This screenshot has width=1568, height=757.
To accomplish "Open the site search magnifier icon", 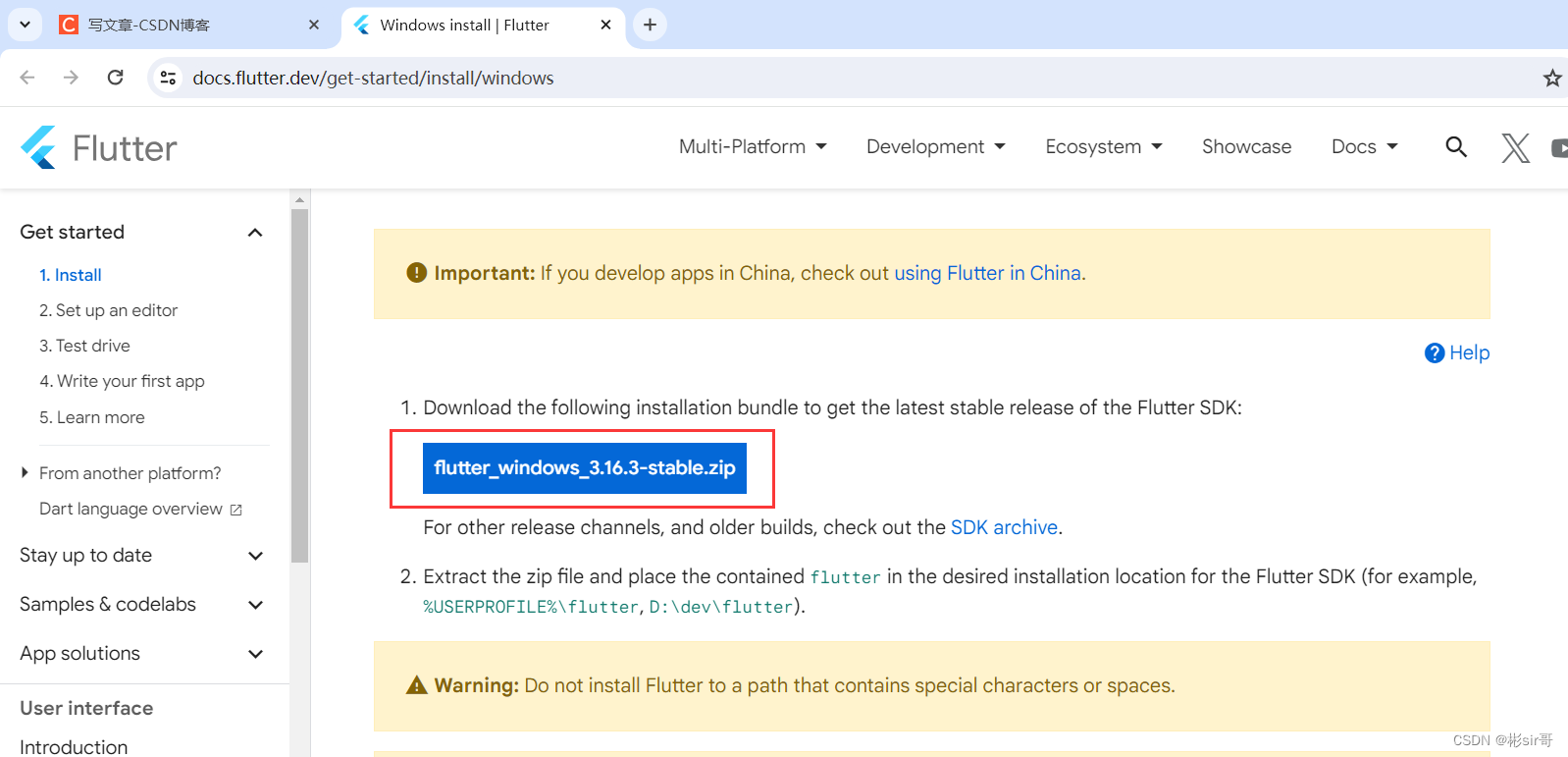I will [x=1456, y=147].
